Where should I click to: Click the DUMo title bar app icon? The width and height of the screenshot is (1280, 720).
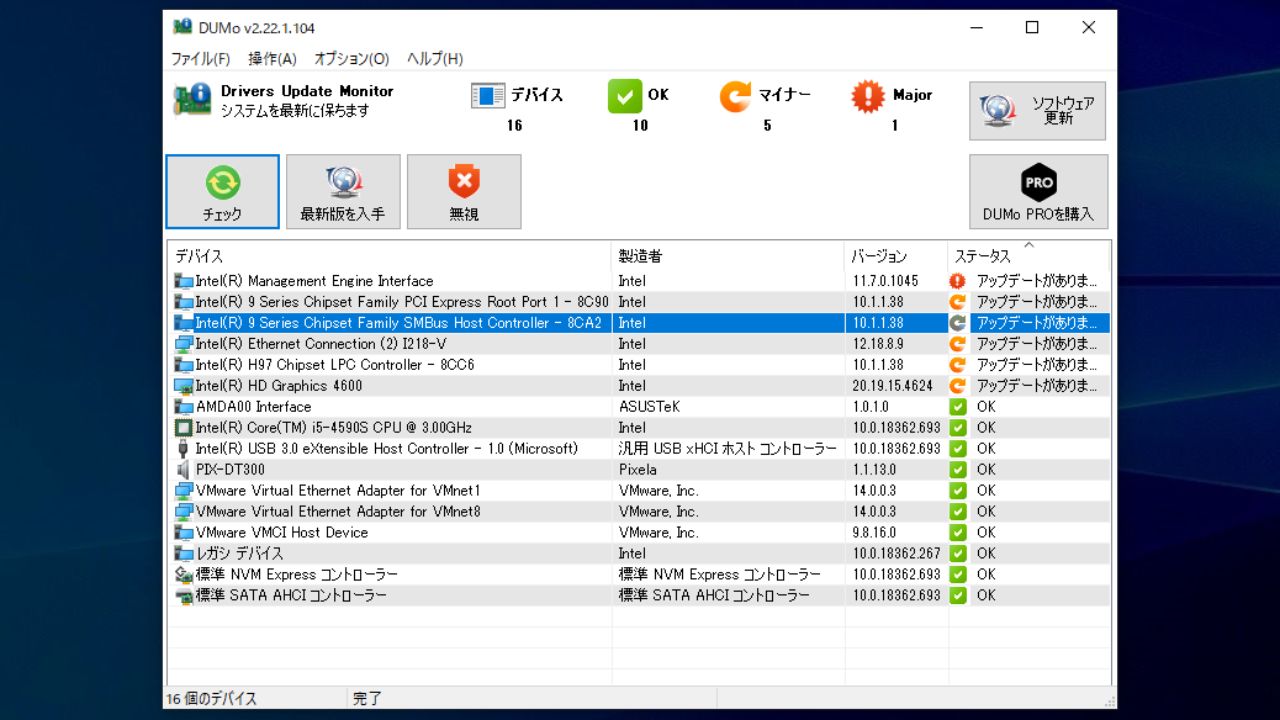pos(182,27)
